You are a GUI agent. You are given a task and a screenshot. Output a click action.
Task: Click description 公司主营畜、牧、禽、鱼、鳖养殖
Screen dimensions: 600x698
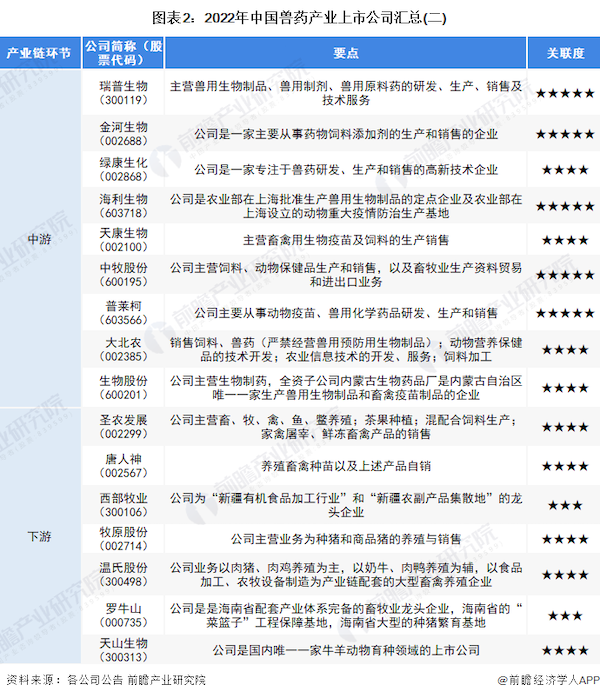tap(346, 427)
